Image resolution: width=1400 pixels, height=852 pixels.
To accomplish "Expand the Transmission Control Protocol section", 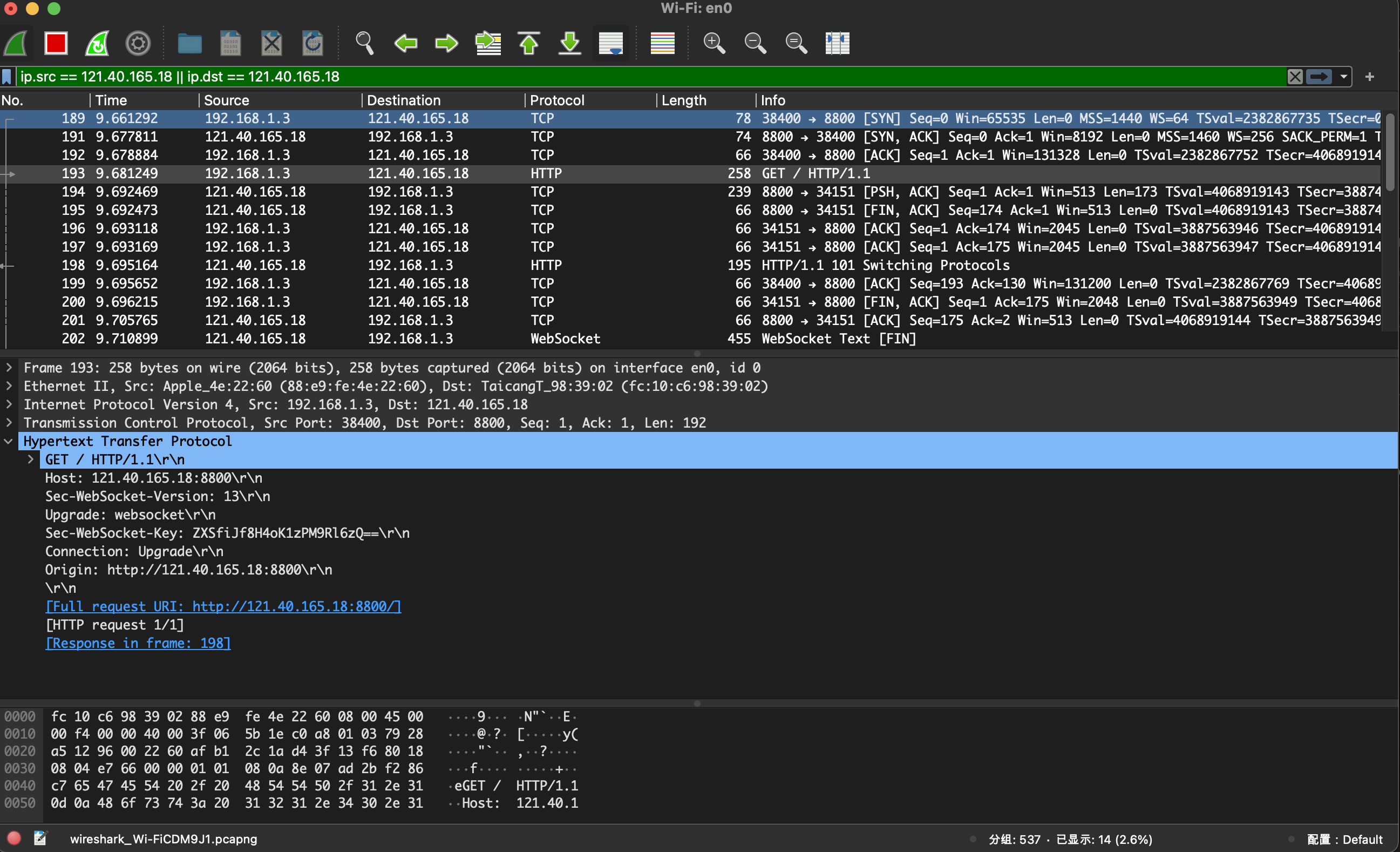I will coord(9,423).
